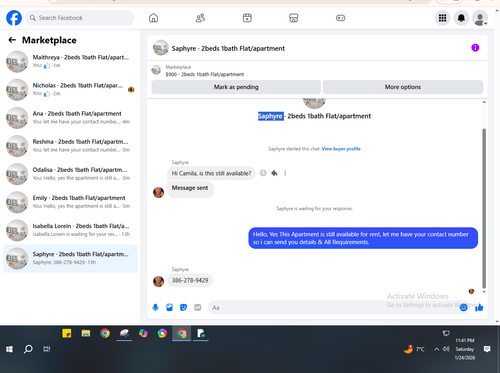Choose a GIF icon
Viewport: 500px width, 373px height.
(198, 307)
